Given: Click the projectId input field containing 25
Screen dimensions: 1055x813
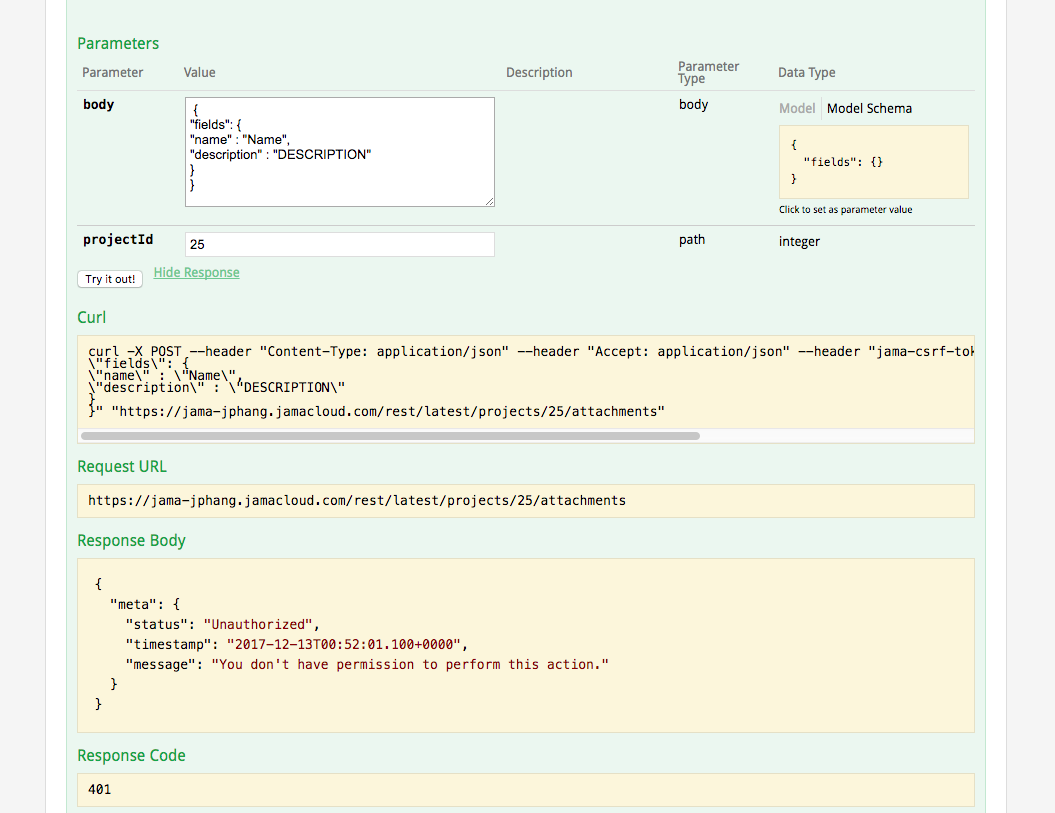Looking at the screenshot, I should point(340,244).
